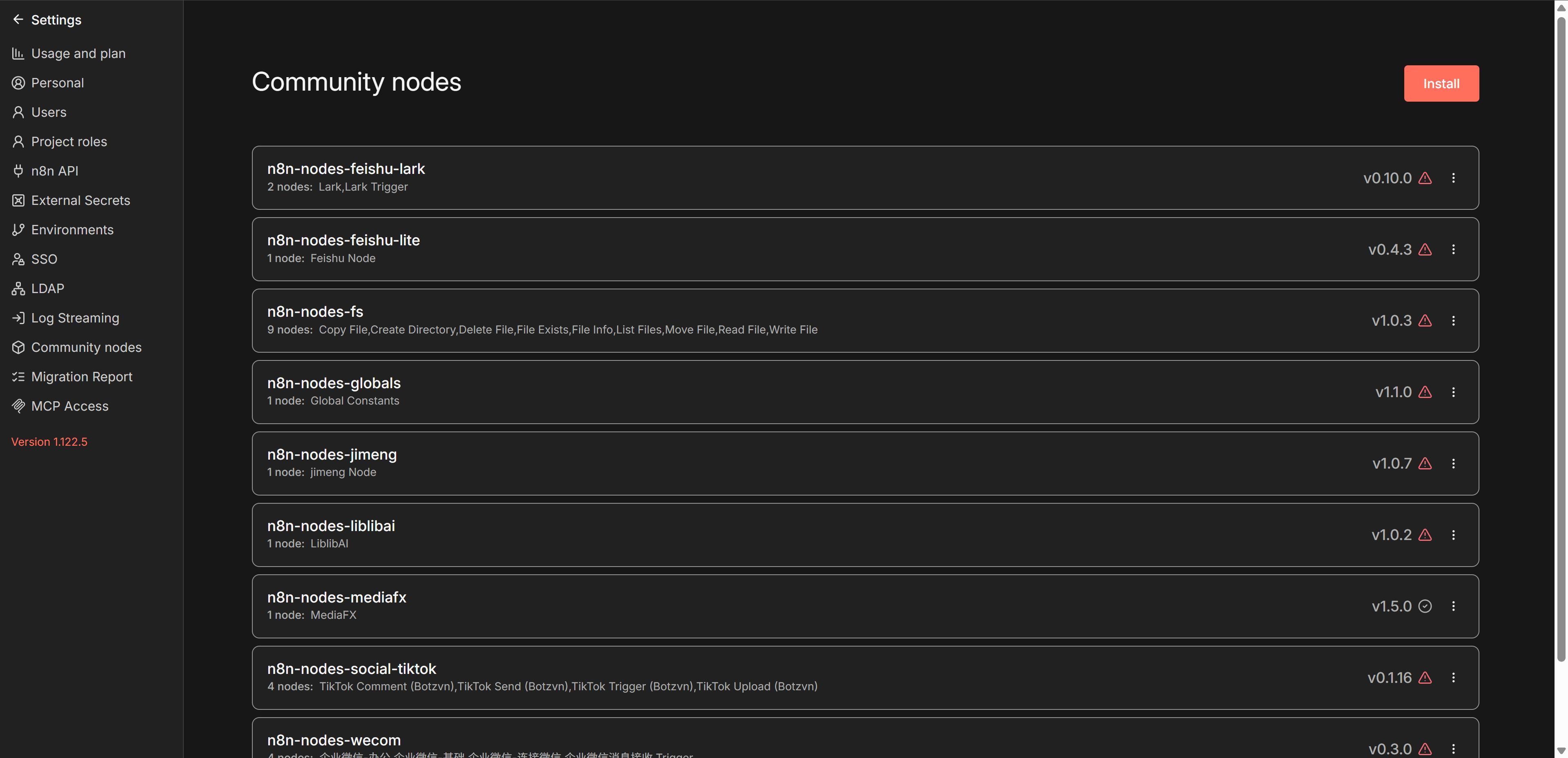The height and width of the screenshot is (758, 1568).
Task: Open Usage and plan settings
Action: (78, 53)
